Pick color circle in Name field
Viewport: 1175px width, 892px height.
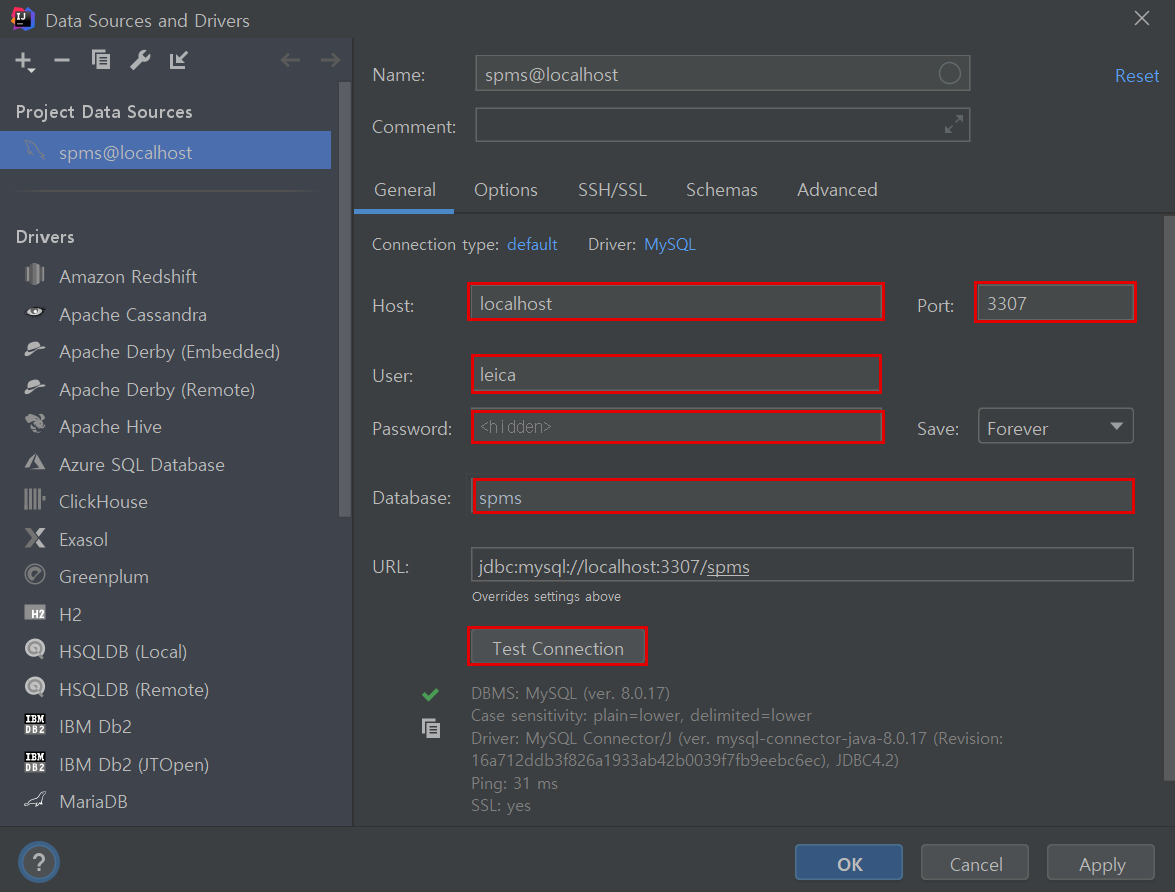pos(949,73)
